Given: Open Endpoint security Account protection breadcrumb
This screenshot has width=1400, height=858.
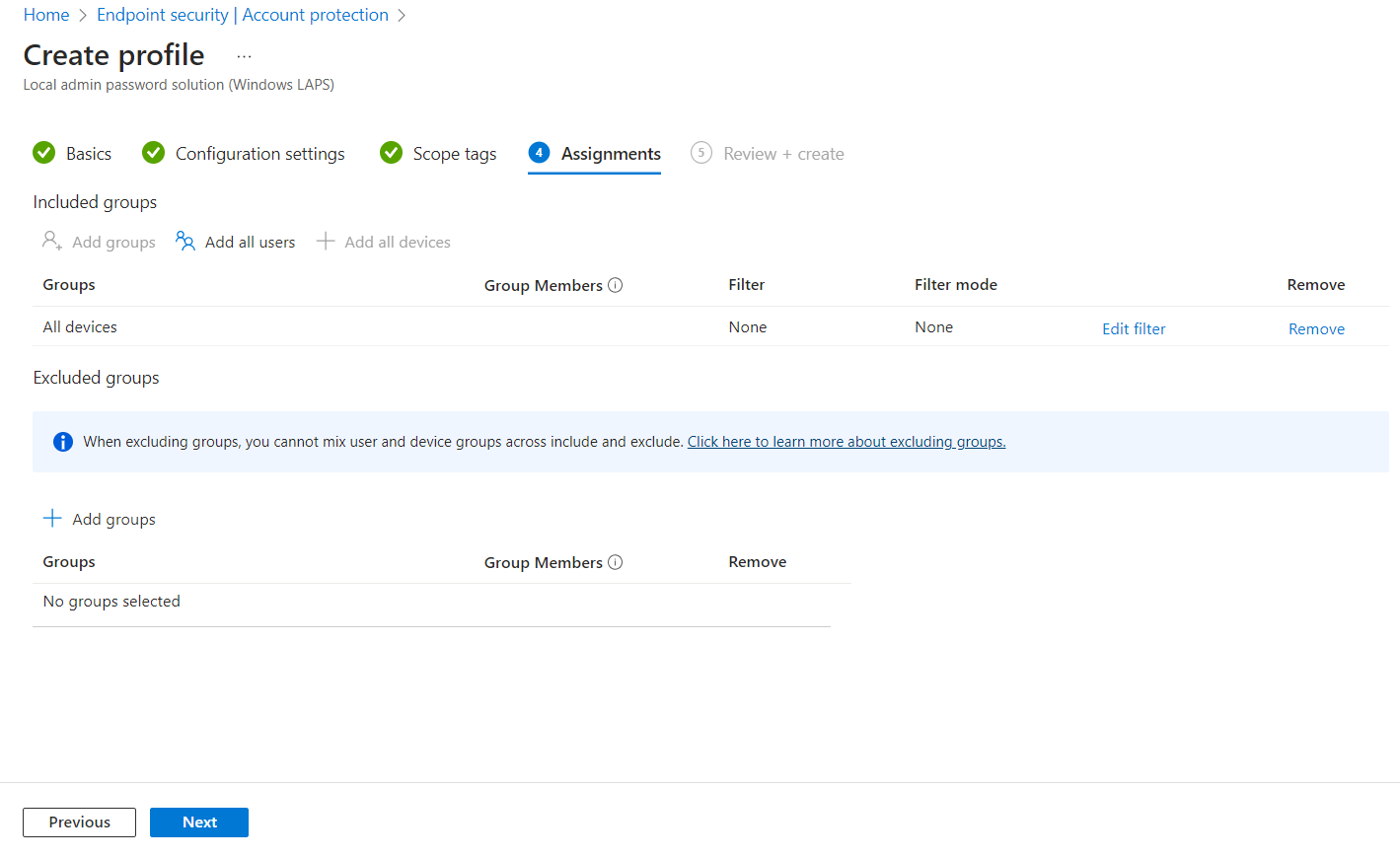Looking at the screenshot, I should click(x=242, y=15).
